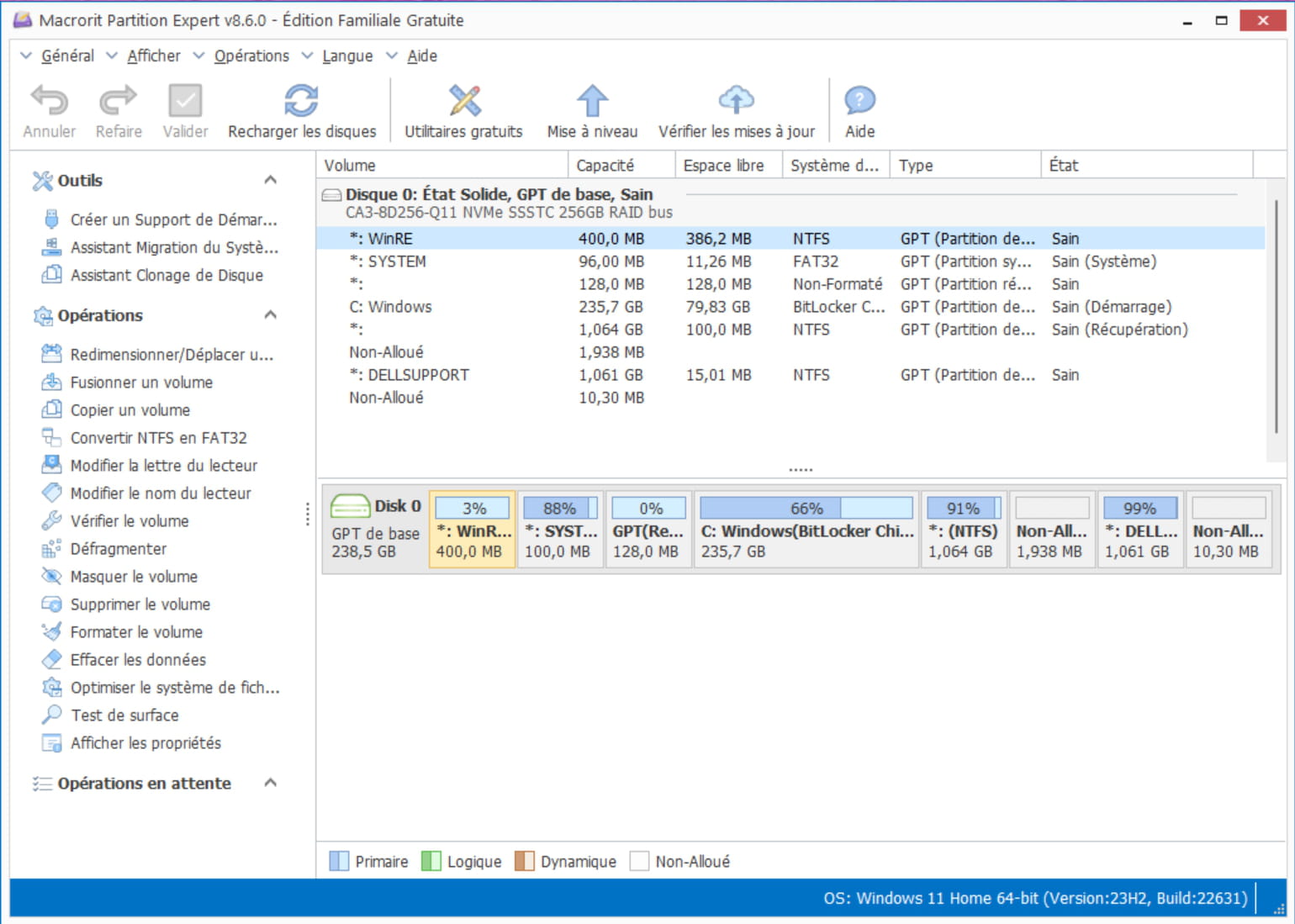Sort by the Type column header

(x=965, y=166)
